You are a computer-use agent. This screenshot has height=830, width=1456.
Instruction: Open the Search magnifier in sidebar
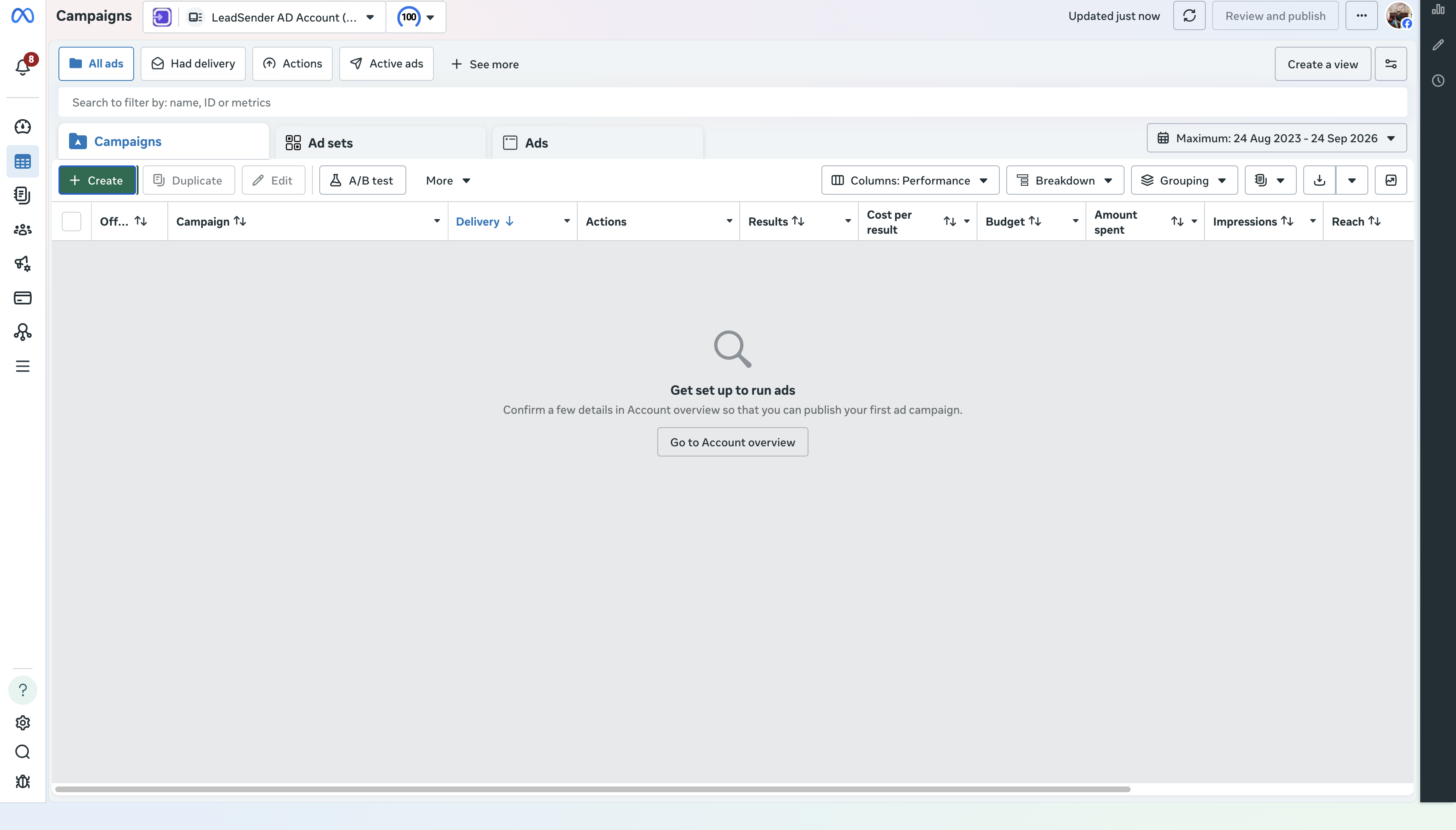click(23, 752)
